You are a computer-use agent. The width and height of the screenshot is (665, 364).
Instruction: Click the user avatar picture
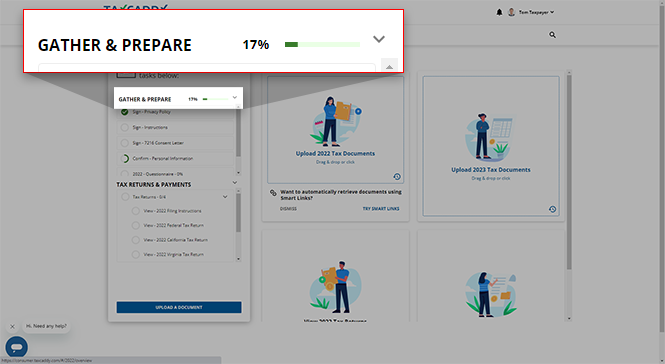[x=511, y=12]
